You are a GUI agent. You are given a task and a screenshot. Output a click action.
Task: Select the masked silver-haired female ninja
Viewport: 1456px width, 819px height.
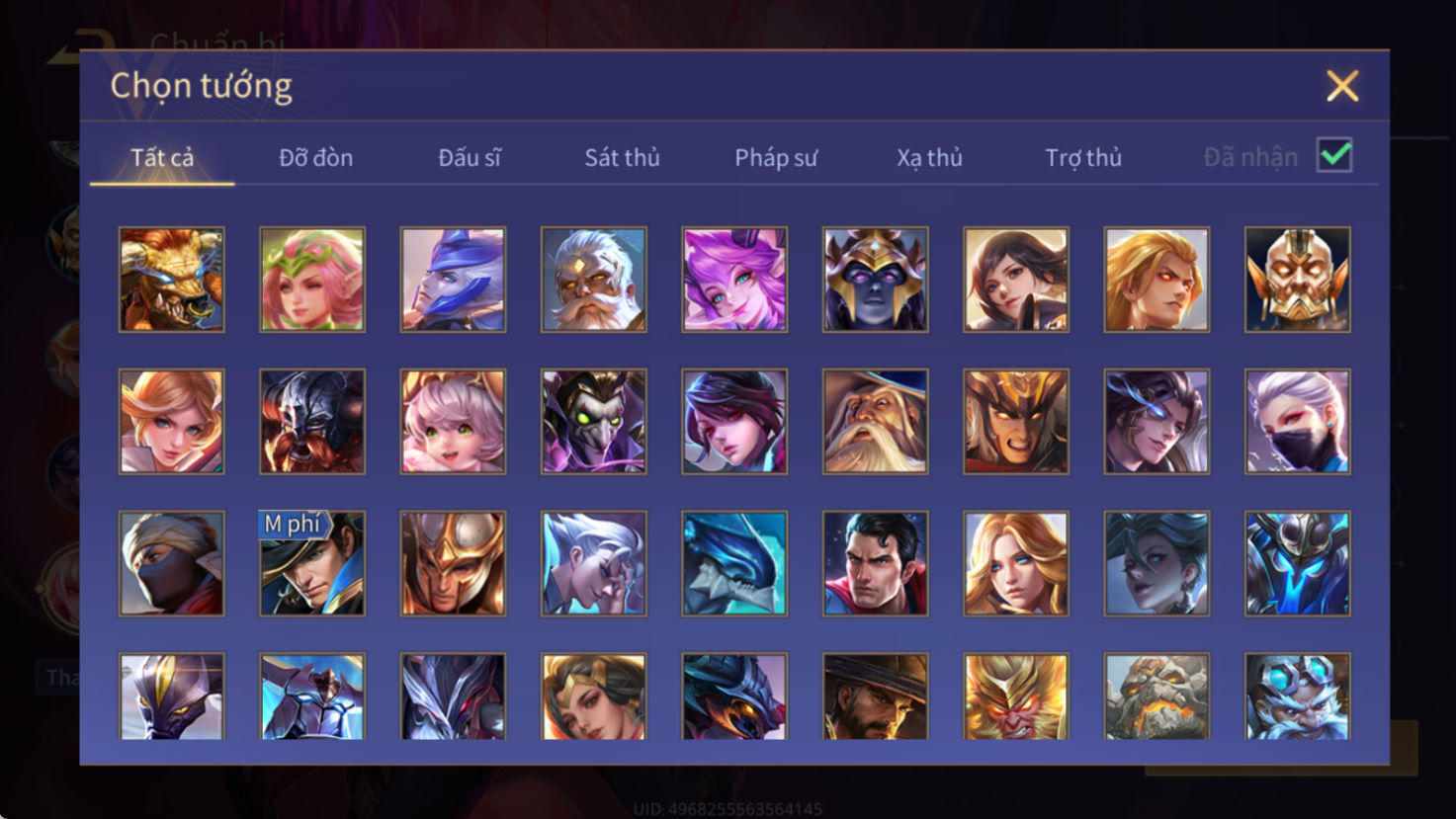pos(1298,422)
